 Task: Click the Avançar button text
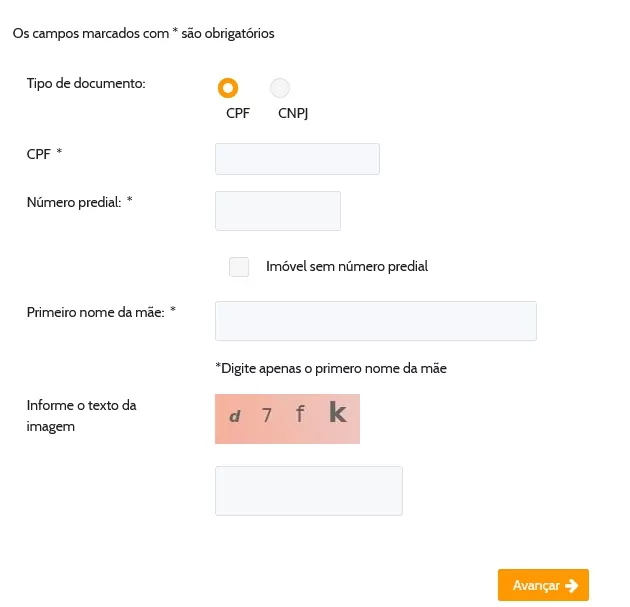point(536,586)
